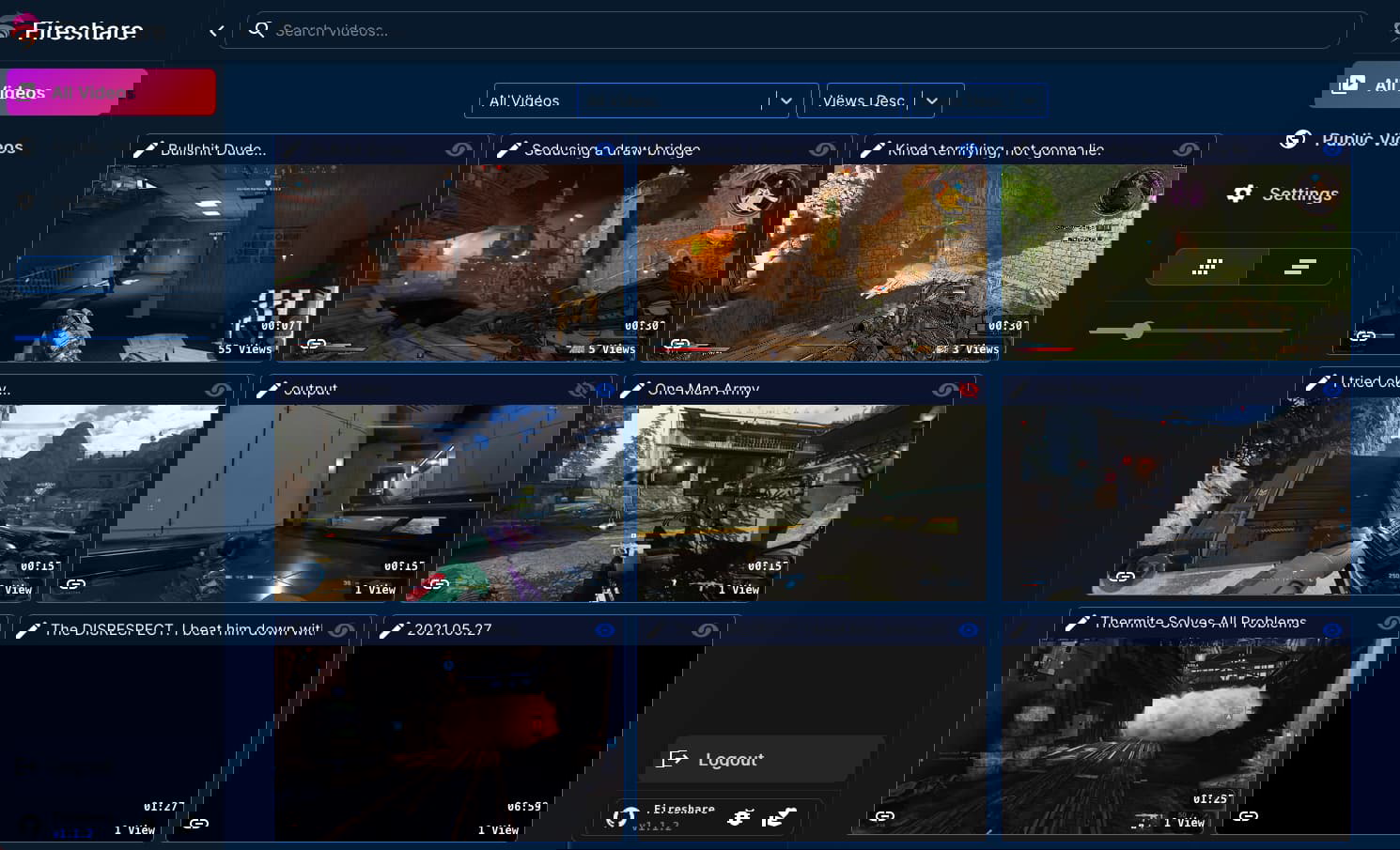Click pencil icon beside Kinda terrifying title
Viewport: 1400px width, 850px height.
[x=872, y=150]
